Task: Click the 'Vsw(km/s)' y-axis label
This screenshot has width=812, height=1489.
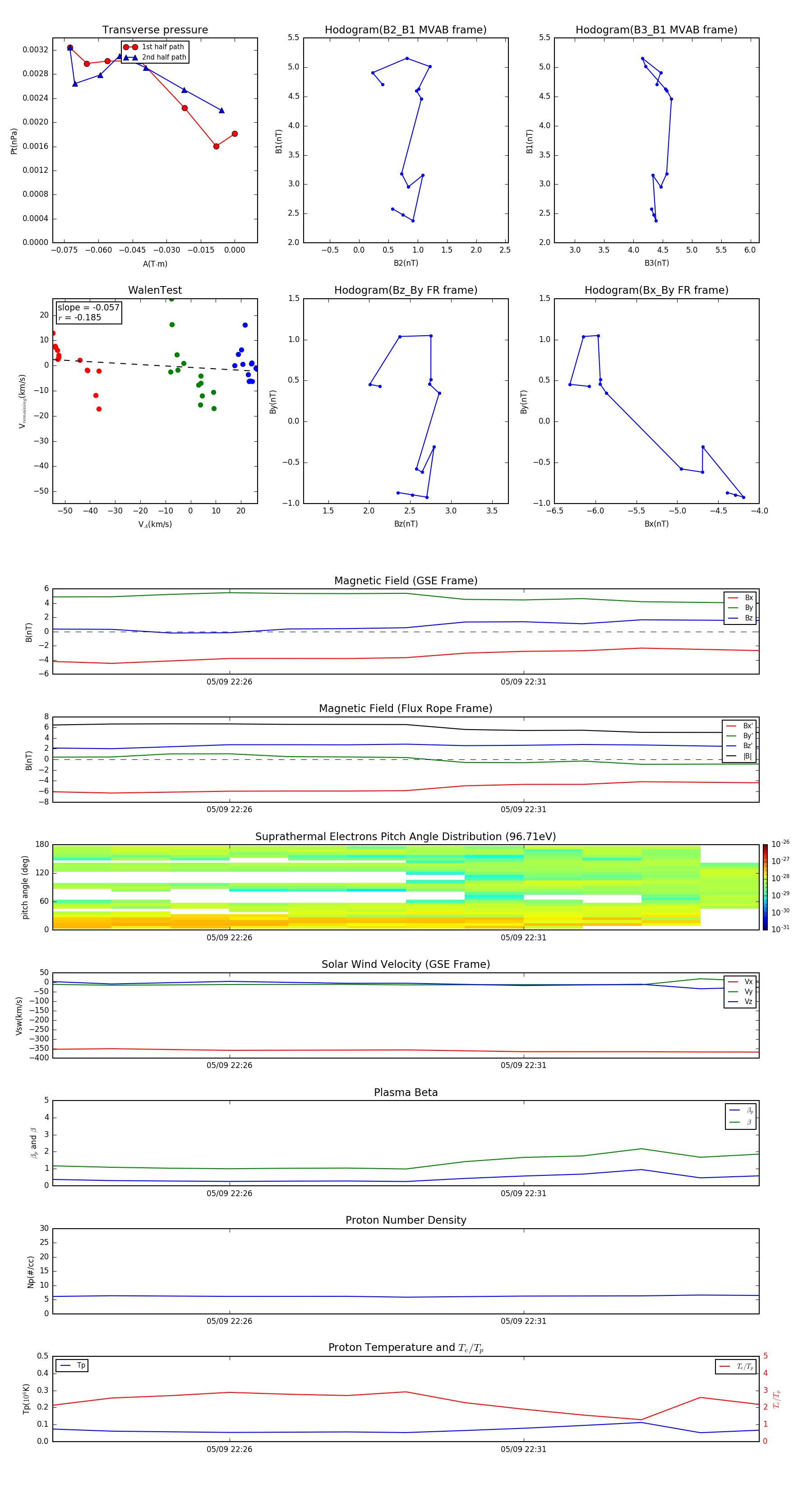Action: point(19,1016)
